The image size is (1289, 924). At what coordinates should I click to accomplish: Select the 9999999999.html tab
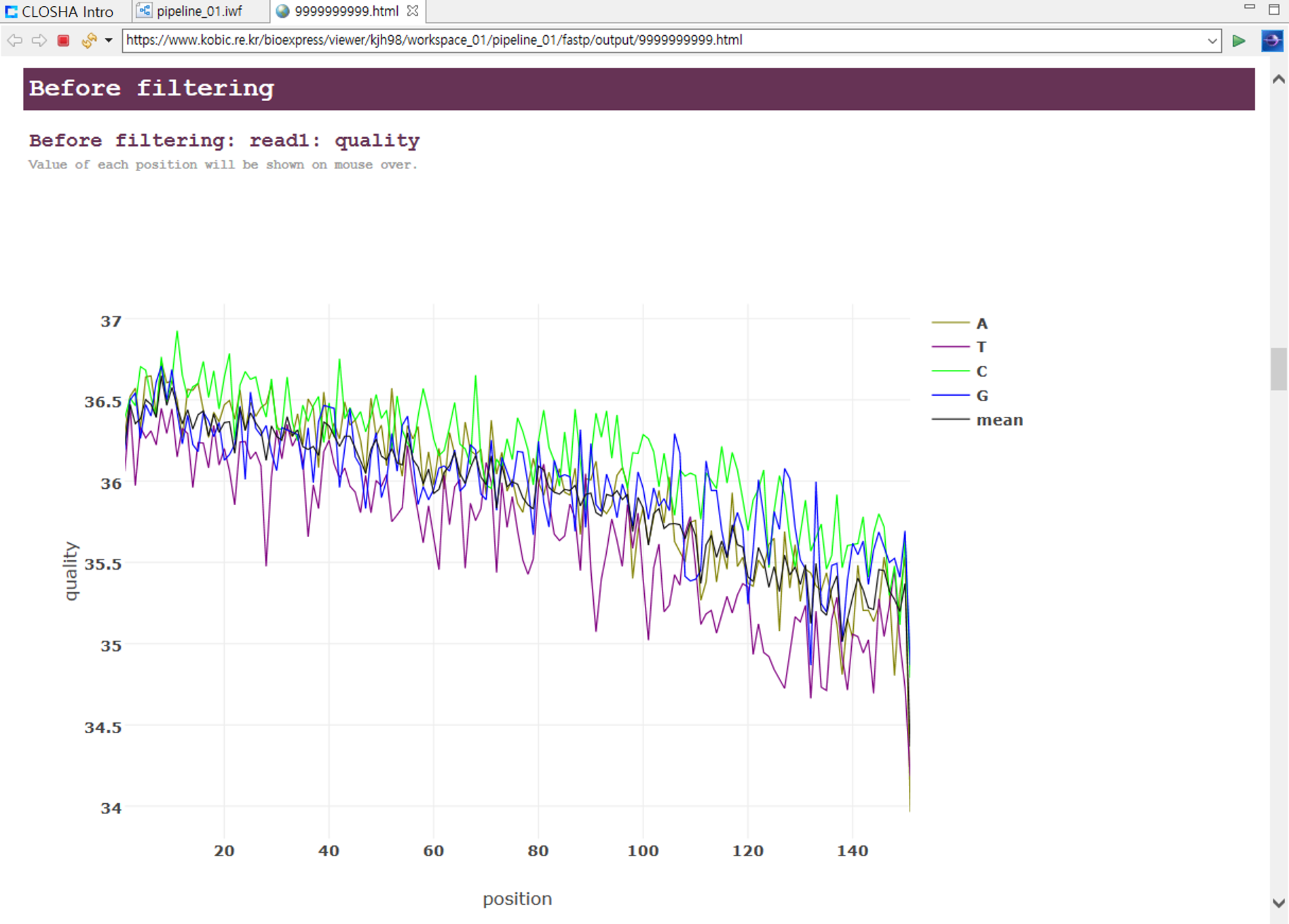click(x=346, y=12)
